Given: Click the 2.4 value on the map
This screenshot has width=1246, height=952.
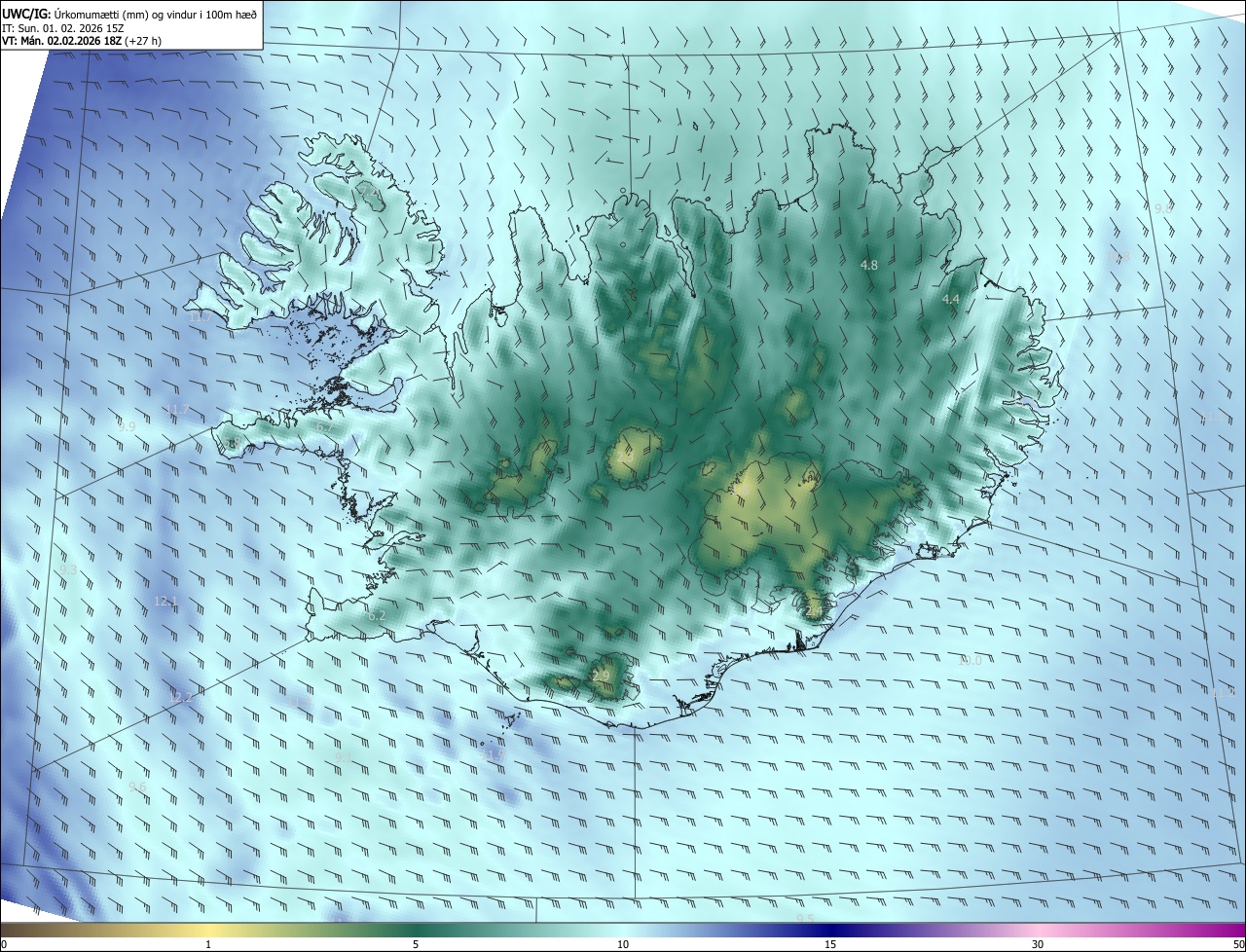Looking at the screenshot, I should pyautogui.click(x=815, y=610).
